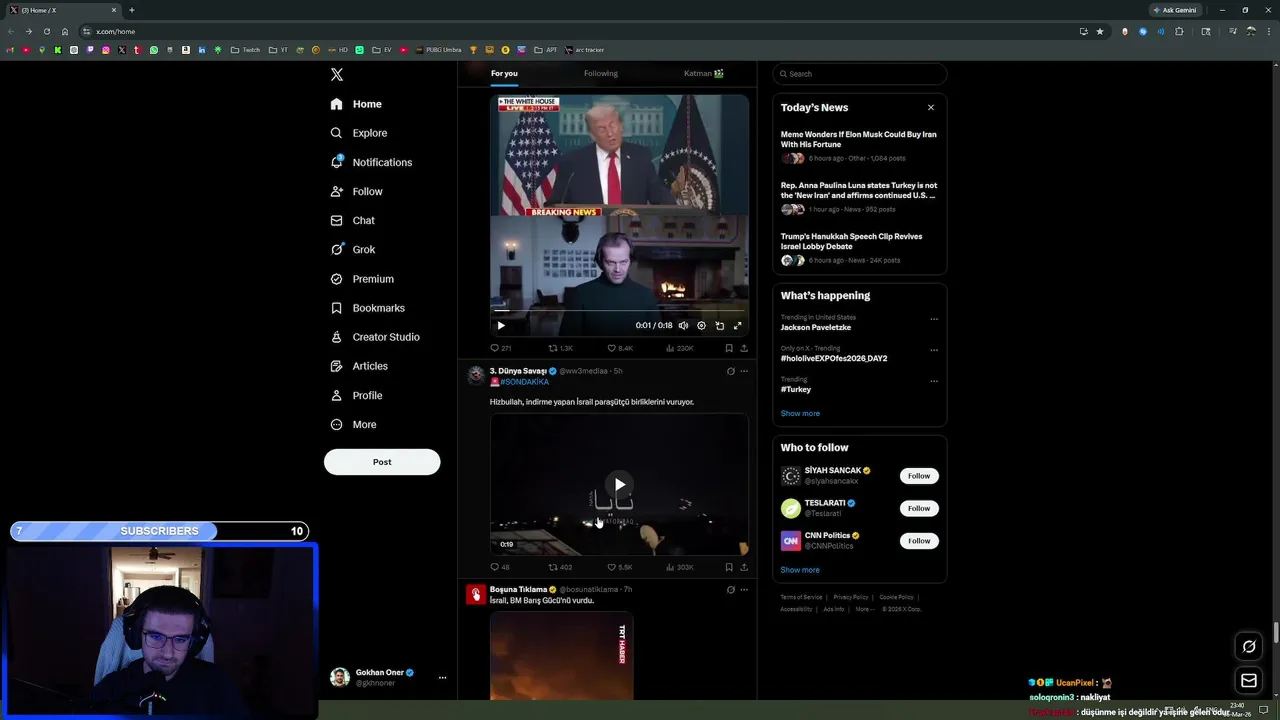Share the Hizbullah post
The height and width of the screenshot is (720, 1280).
[x=744, y=567]
